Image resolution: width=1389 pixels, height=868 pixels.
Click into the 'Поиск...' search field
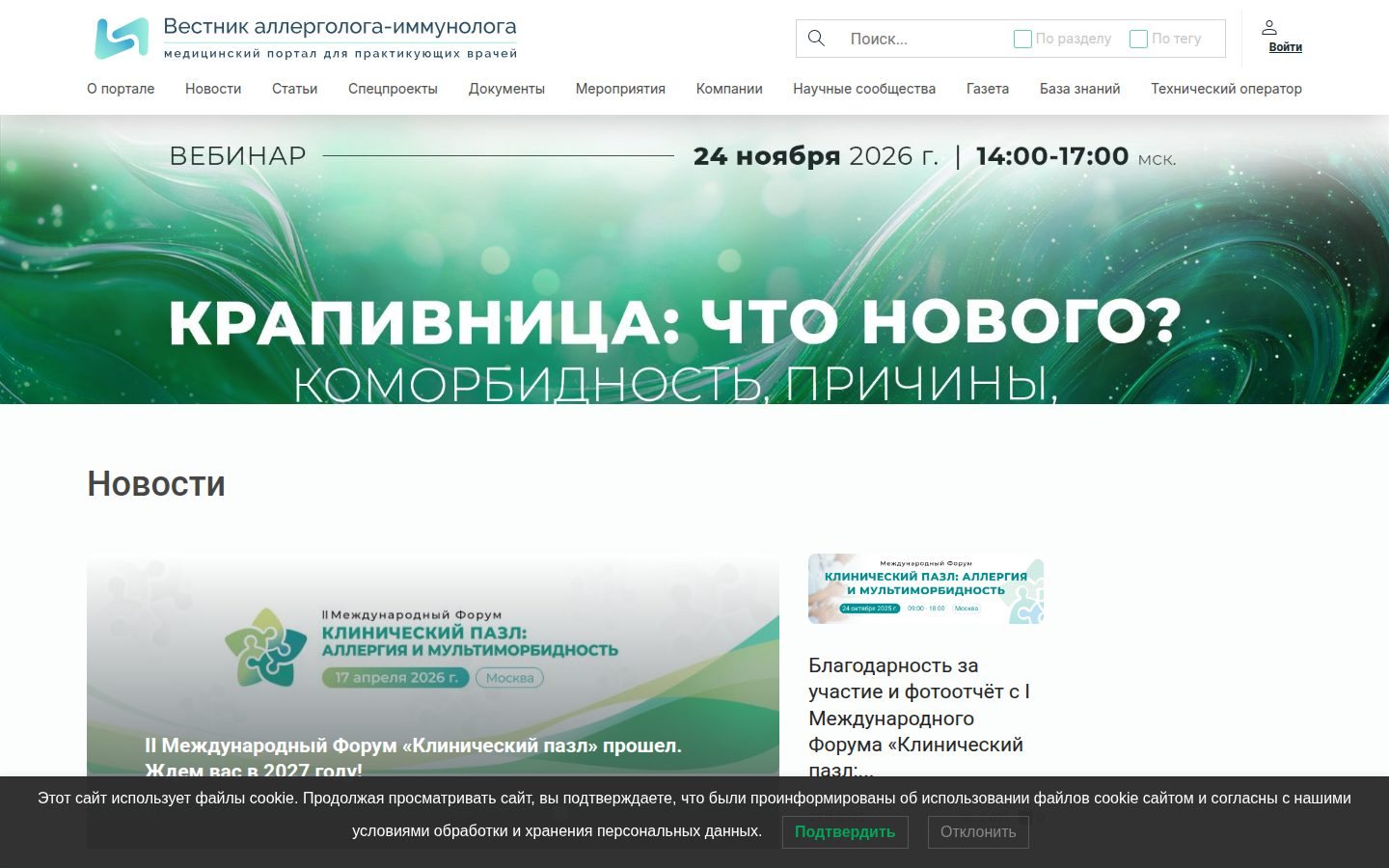[921, 39]
